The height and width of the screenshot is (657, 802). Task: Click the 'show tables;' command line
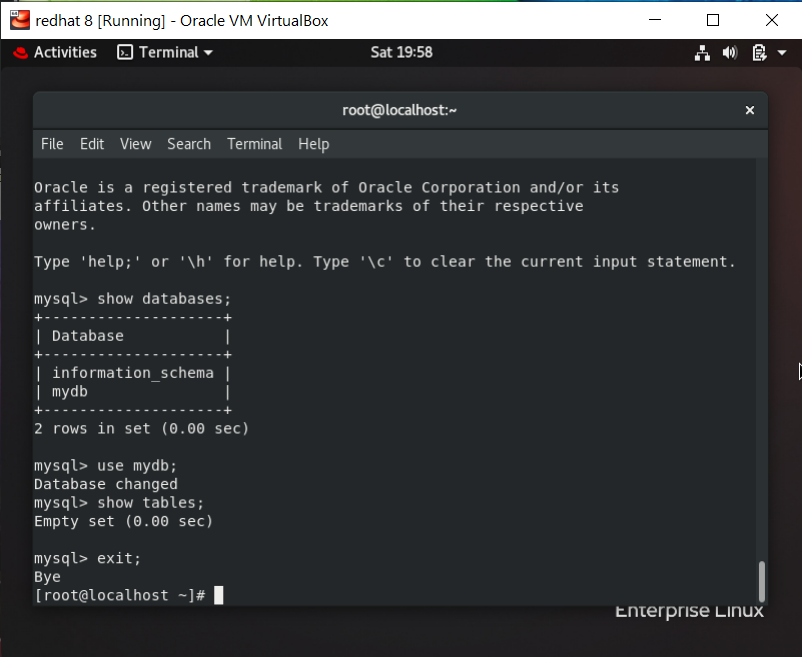119,503
